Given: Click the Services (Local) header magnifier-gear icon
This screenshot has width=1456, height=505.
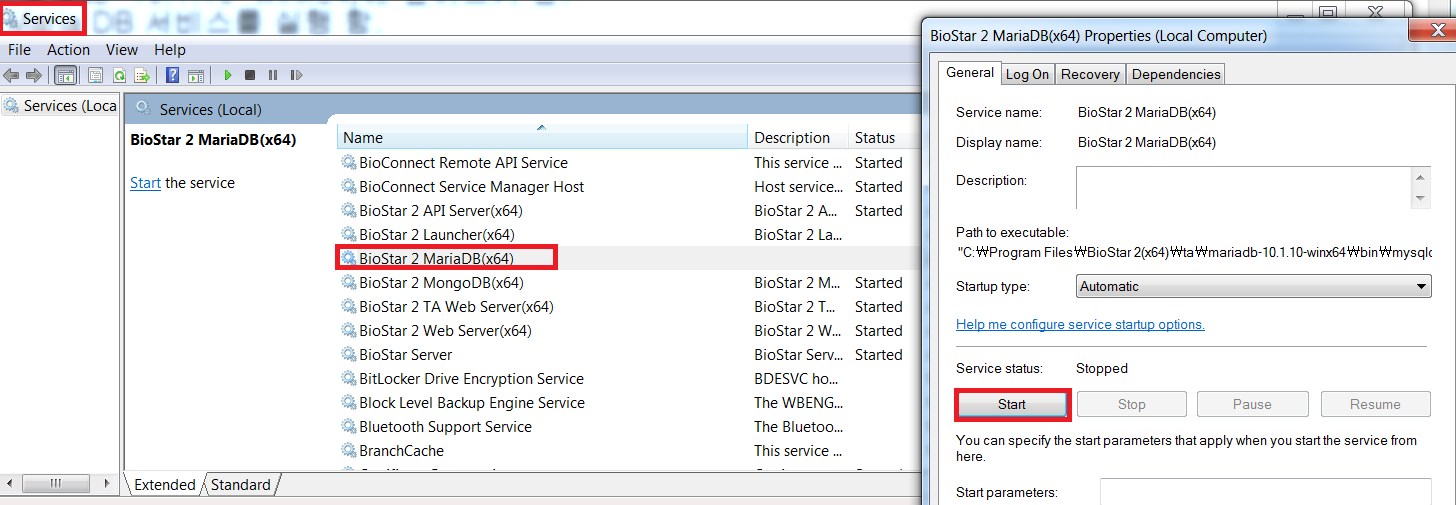Looking at the screenshot, I should point(144,108).
